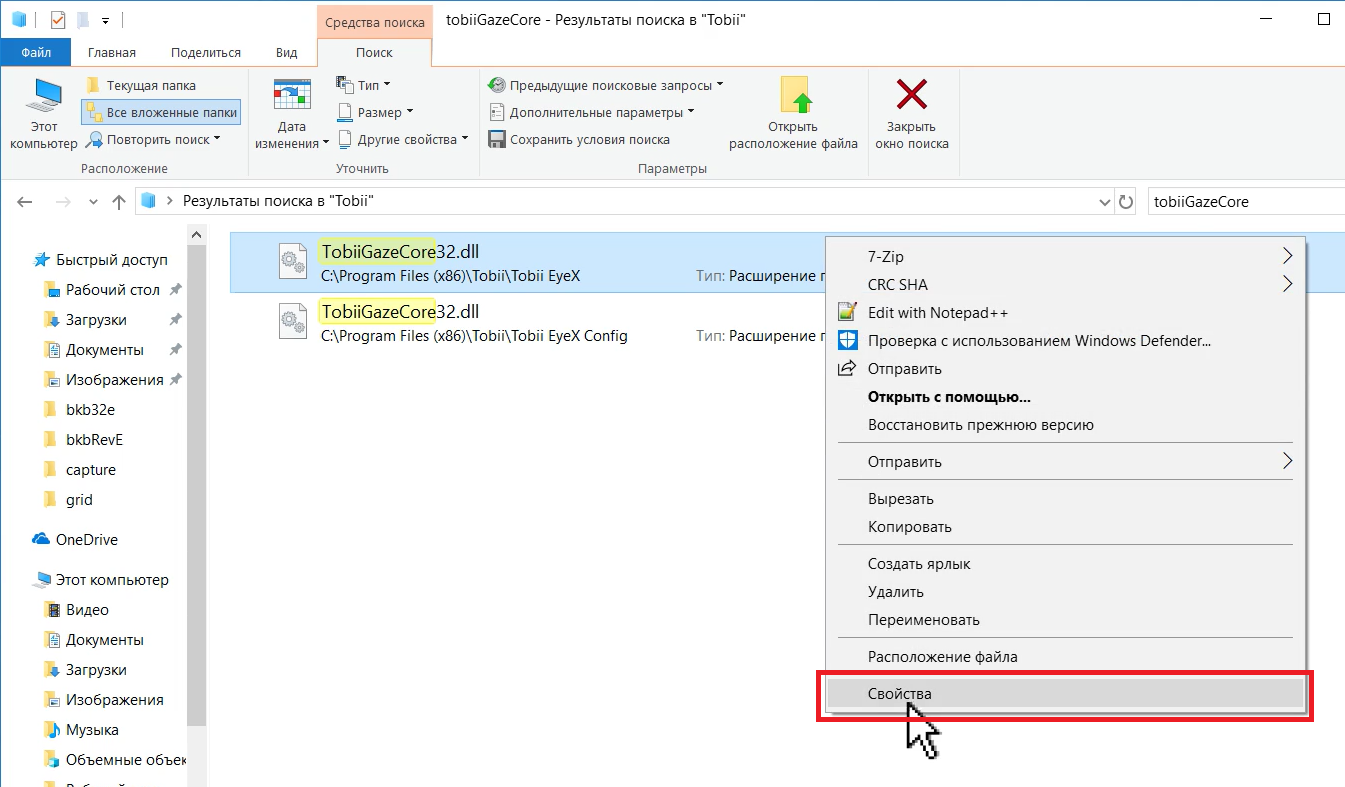Choose Открыть с помощью...
Screen dimensions: 1345x787
coord(1067,397)
